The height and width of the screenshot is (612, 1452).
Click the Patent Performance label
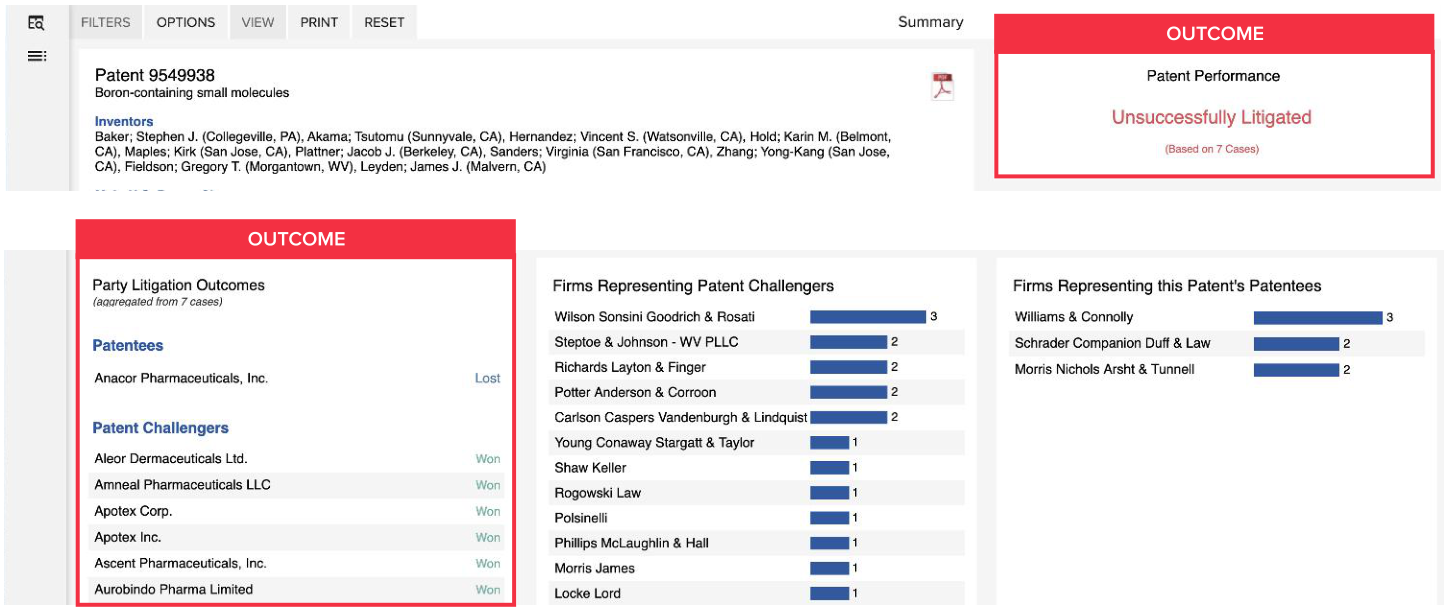pyautogui.click(x=1213, y=76)
